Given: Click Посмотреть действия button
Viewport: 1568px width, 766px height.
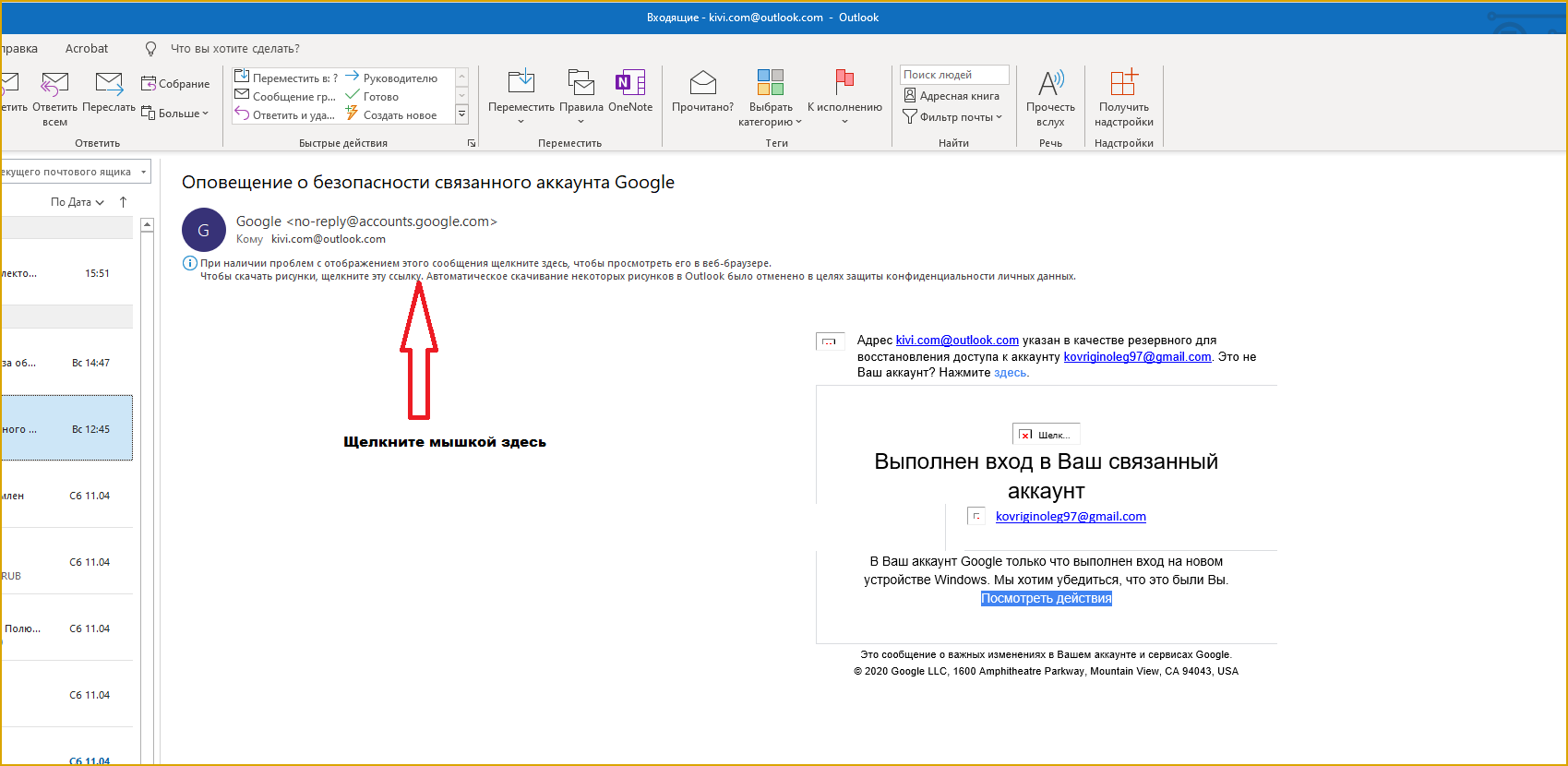Looking at the screenshot, I should [1047, 599].
